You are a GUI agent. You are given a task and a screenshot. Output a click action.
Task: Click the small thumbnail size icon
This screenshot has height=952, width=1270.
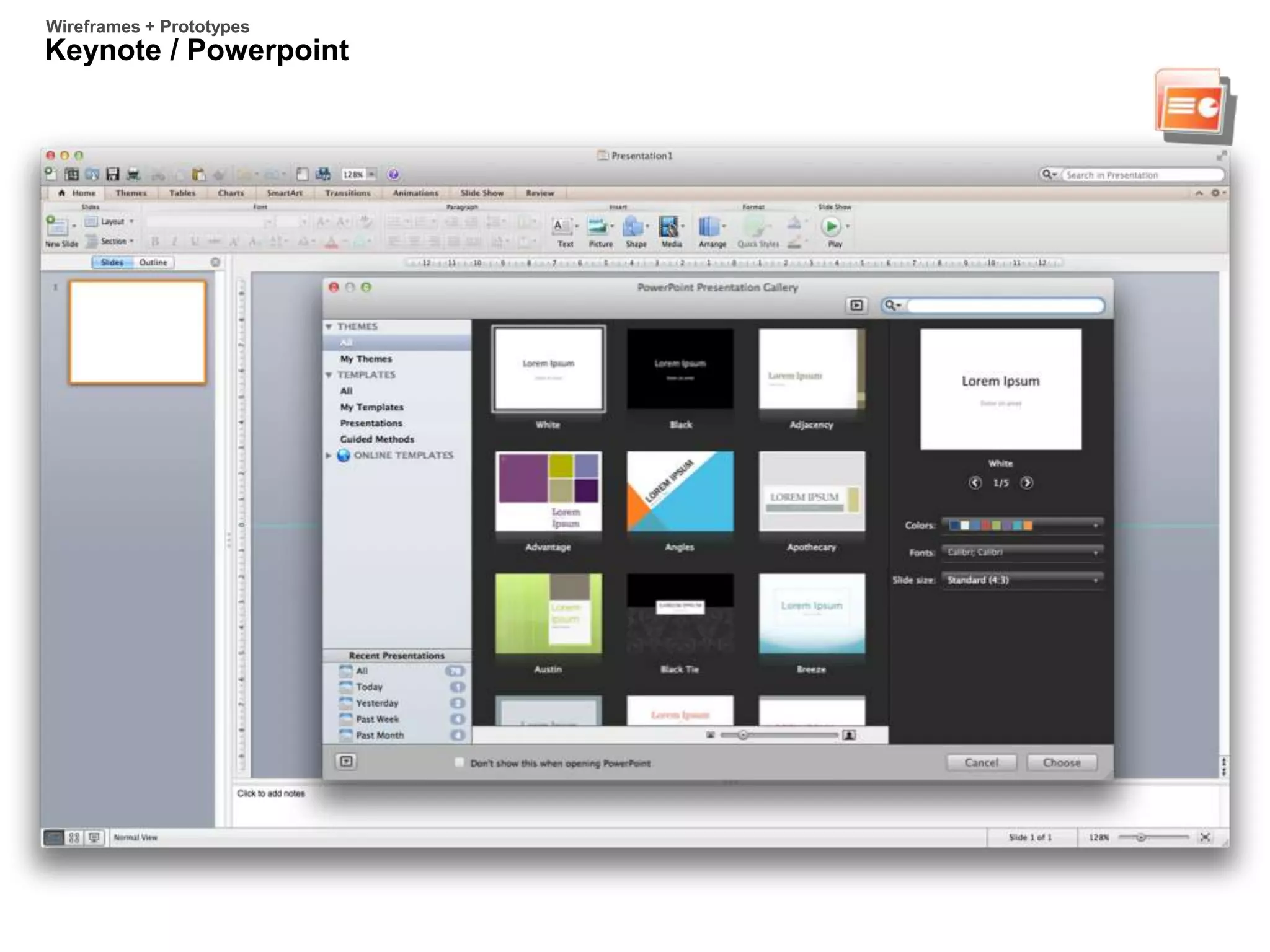711,735
